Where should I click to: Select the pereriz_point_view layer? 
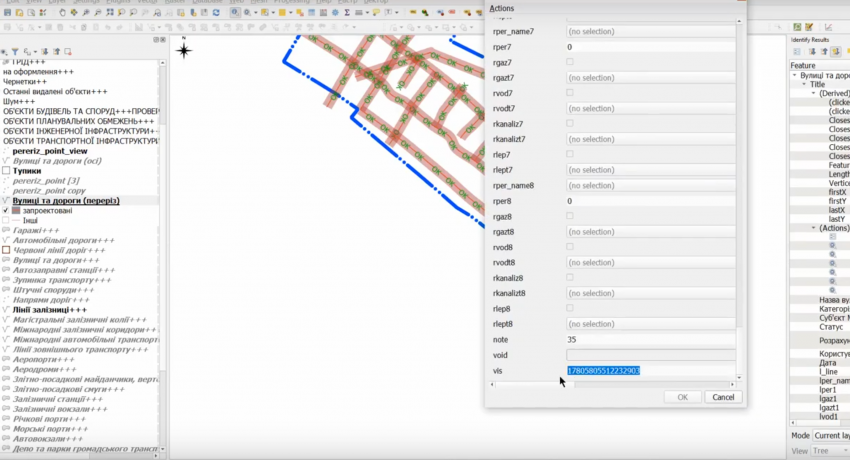tap(49, 151)
